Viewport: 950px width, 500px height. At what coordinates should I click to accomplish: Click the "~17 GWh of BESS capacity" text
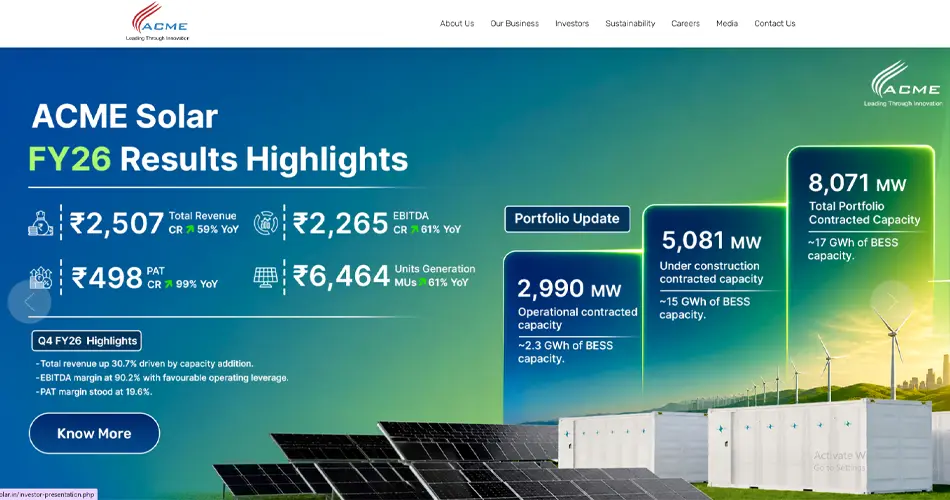click(853, 249)
